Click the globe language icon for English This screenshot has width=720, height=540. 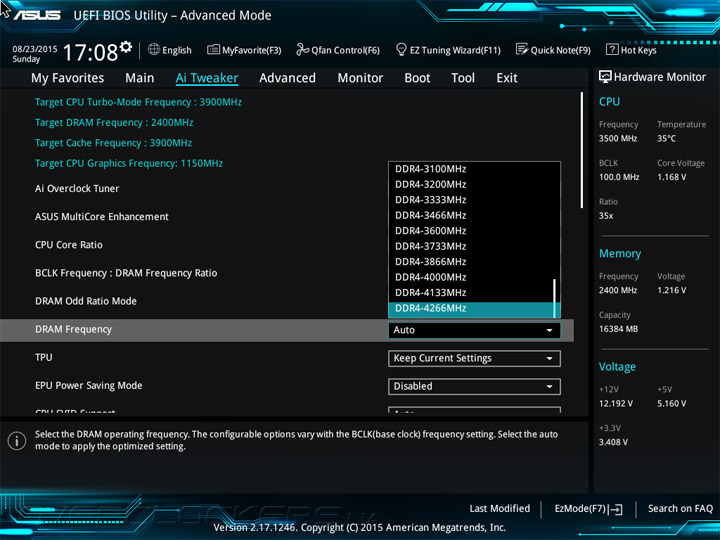(154, 50)
